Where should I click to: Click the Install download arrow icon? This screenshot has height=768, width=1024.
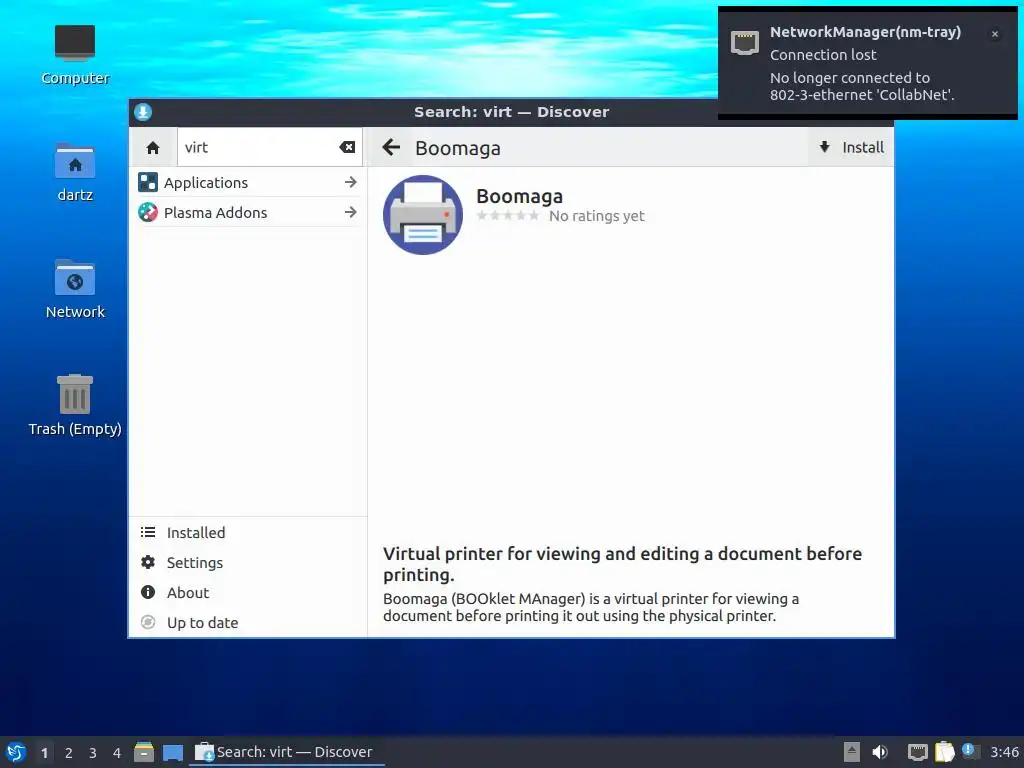(825, 147)
